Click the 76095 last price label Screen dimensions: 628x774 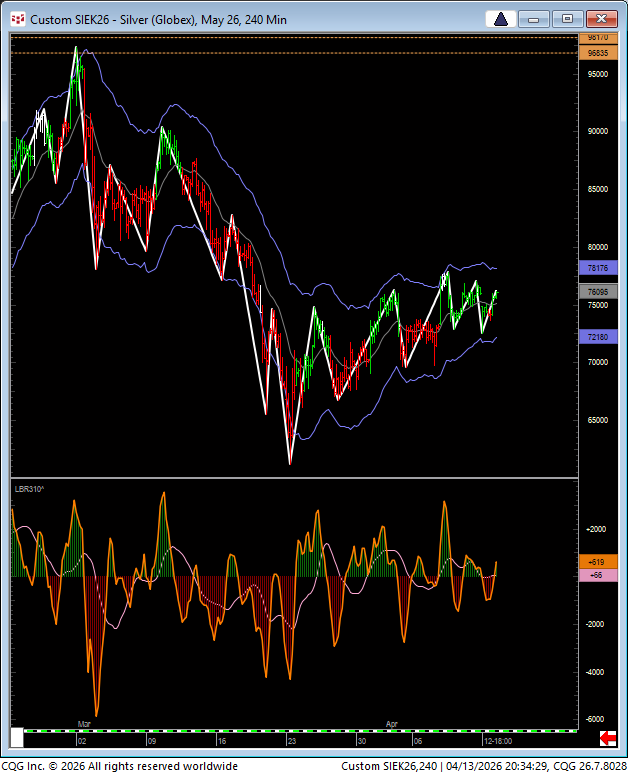598,292
